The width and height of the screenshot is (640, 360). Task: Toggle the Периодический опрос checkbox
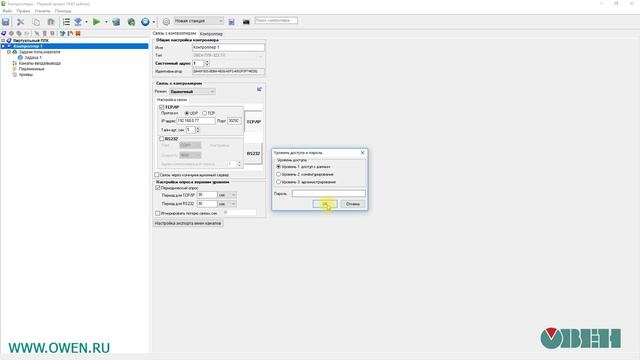[x=158, y=188]
